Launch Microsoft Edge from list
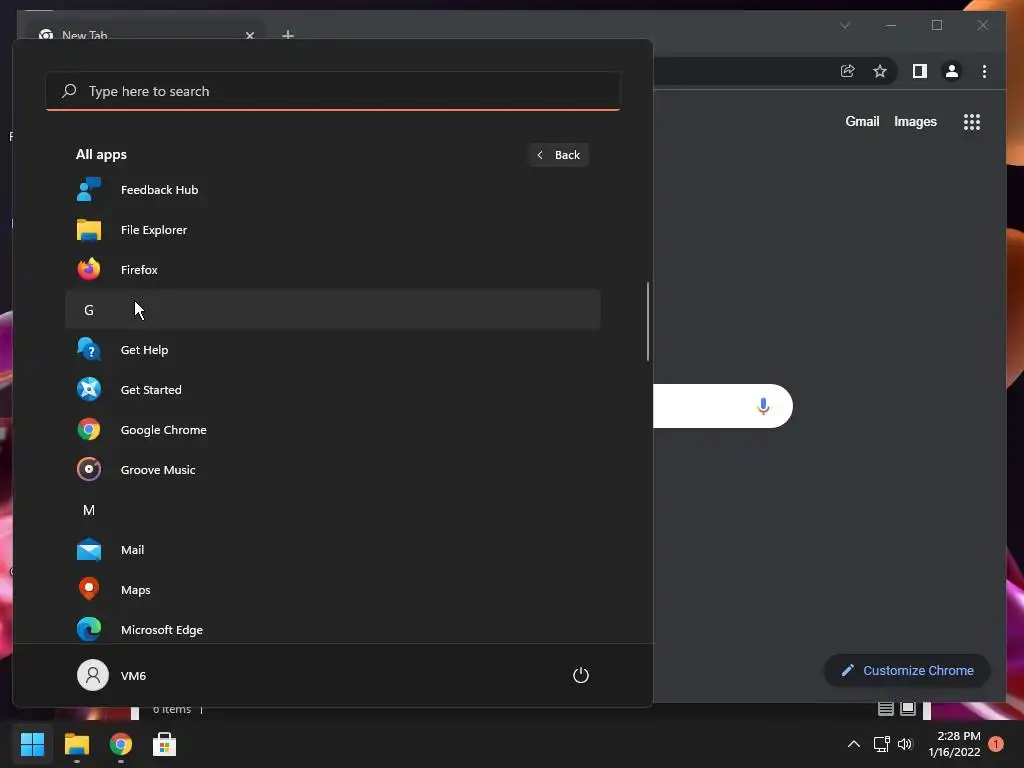This screenshot has height=768, width=1024. (x=332, y=630)
